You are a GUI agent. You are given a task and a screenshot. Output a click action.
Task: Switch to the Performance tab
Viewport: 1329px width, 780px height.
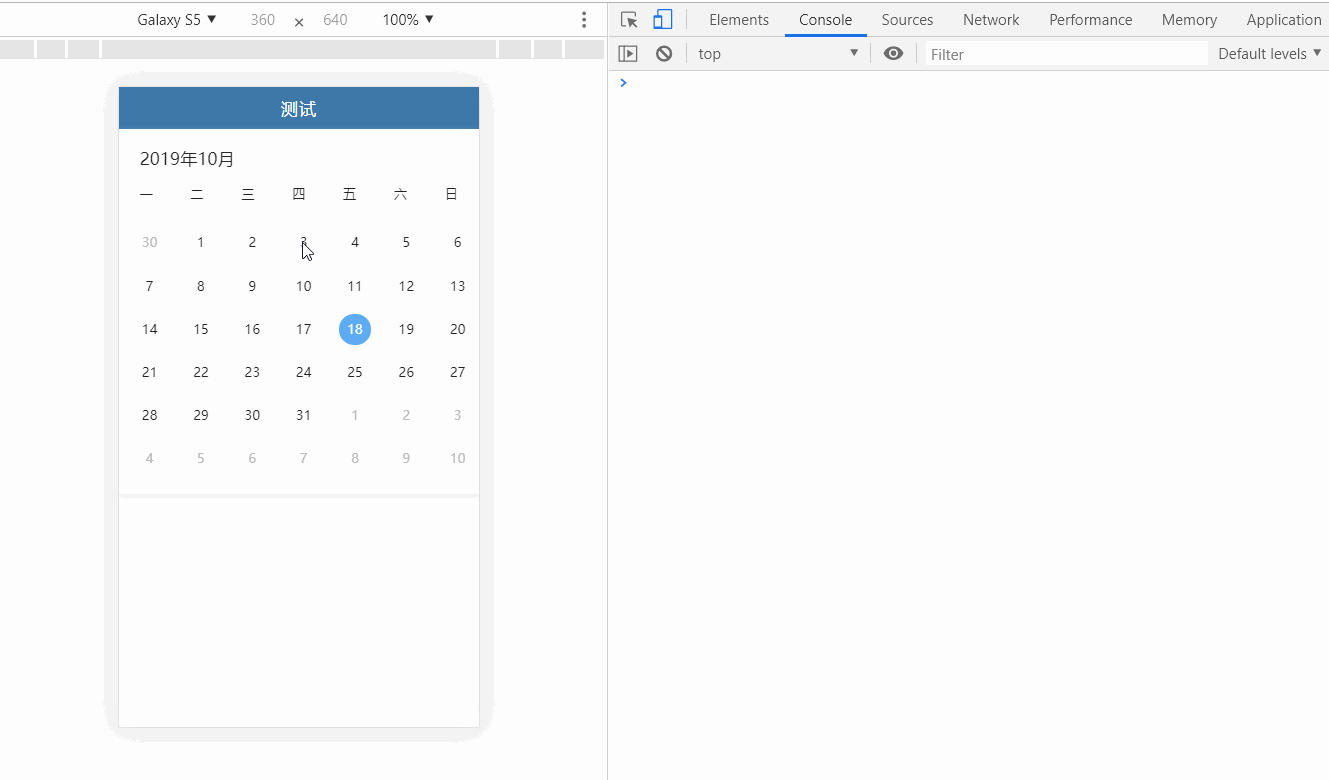click(1091, 20)
